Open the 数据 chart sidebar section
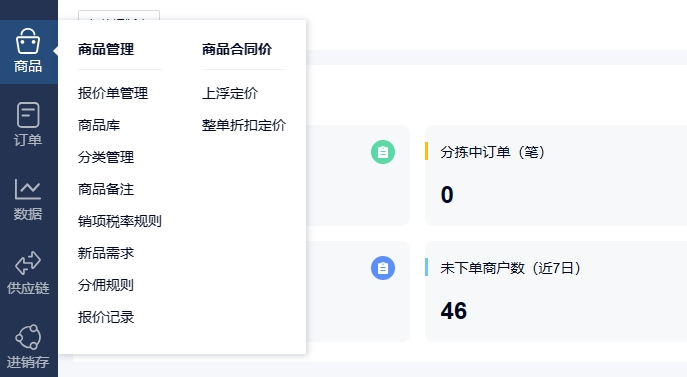 point(28,199)
